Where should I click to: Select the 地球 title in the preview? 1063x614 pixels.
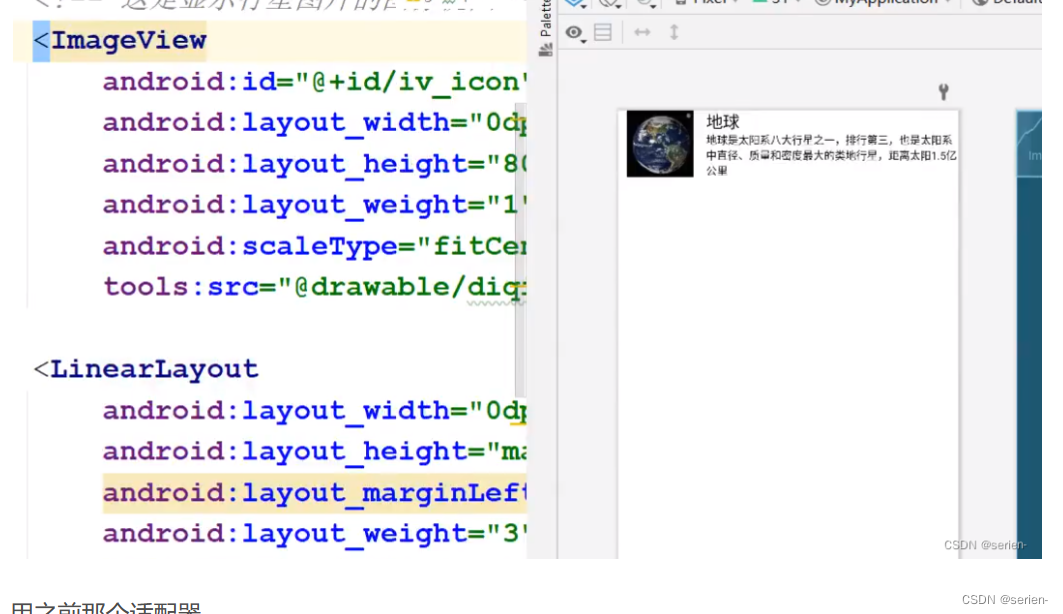tap(723, 122)
